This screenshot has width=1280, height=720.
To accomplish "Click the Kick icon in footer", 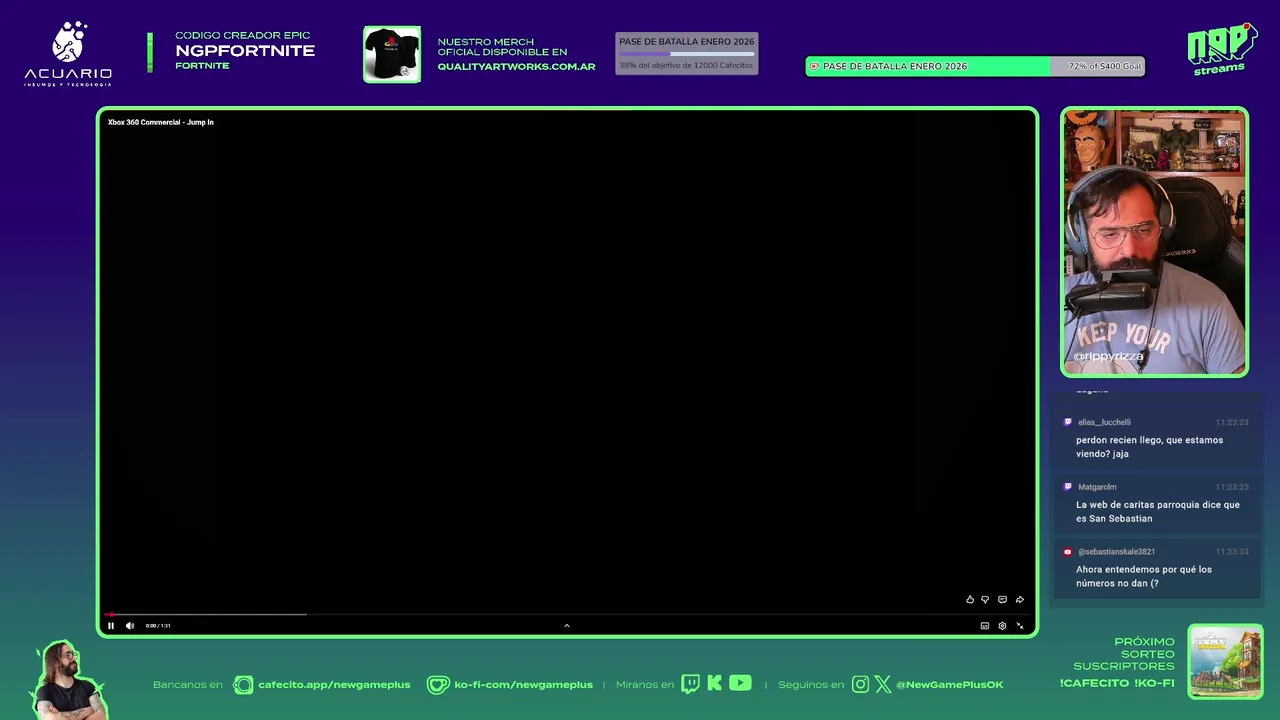I will (x=714, y=684).
